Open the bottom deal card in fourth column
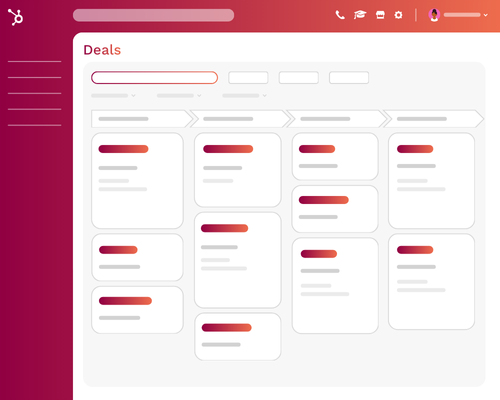500x400 pixels. [x=431, y=282]
